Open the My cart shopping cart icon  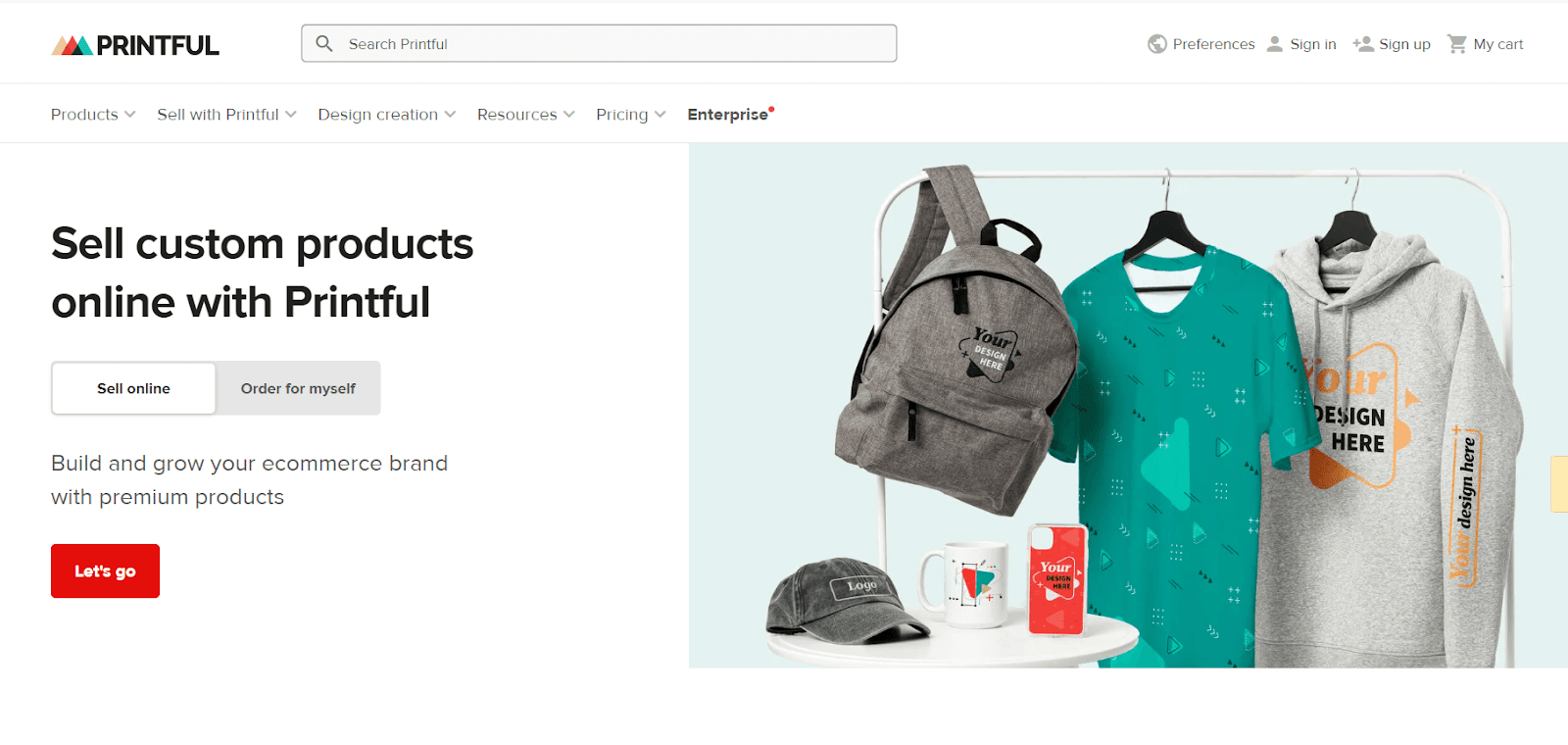1457,44
